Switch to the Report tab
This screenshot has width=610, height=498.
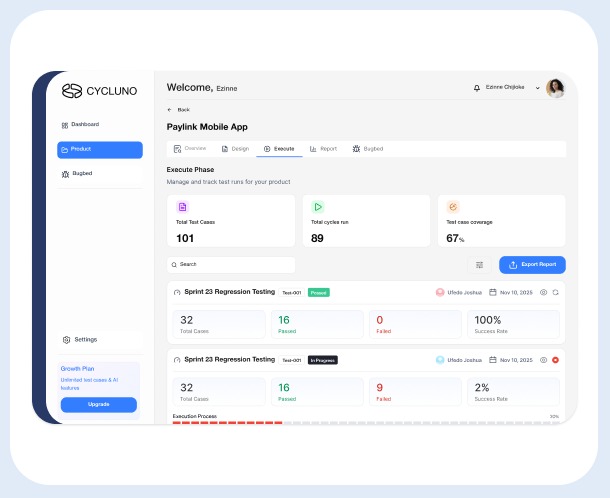click(323, 149)
